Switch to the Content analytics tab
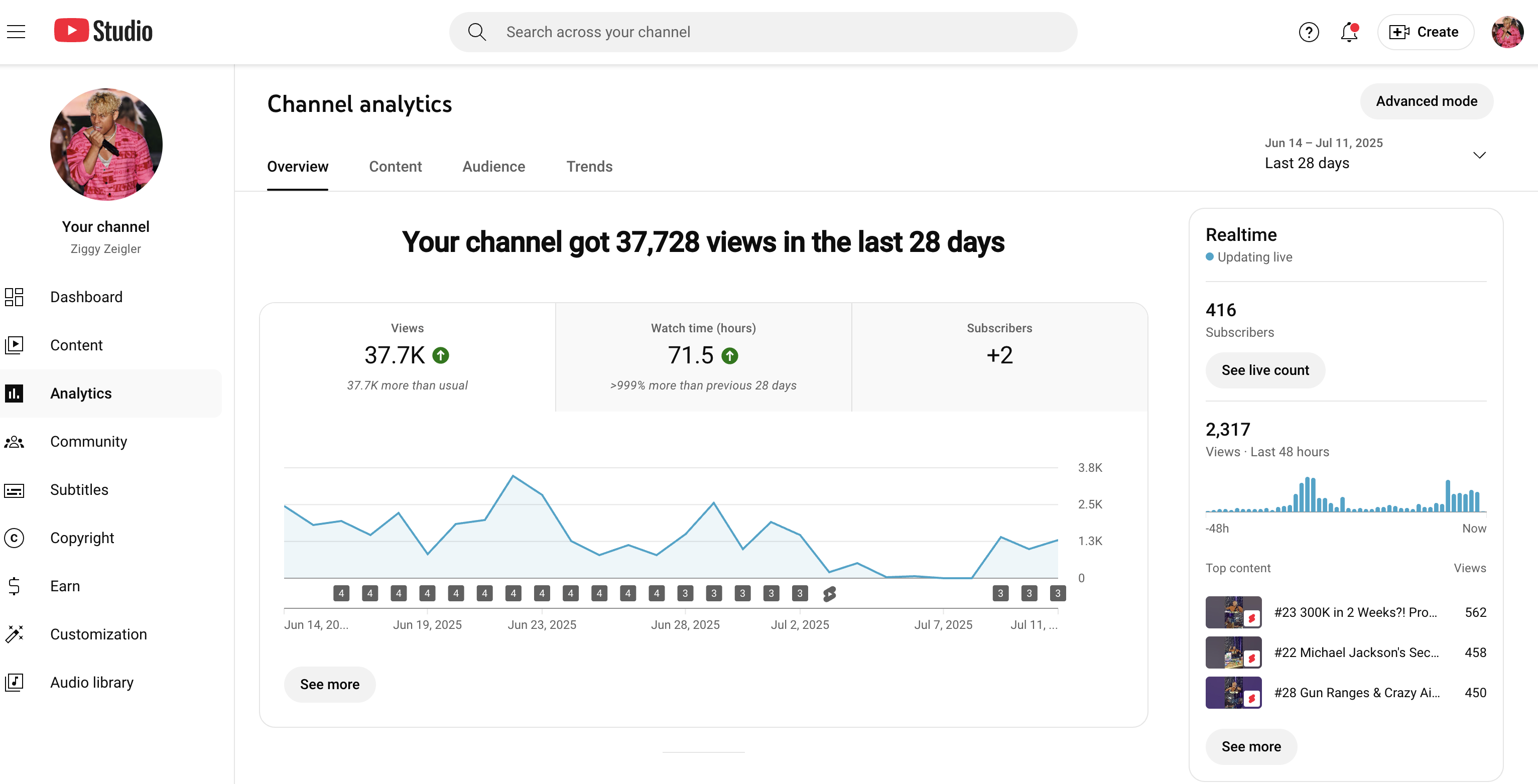Viewport: 1538px width, 784px height. (x=395, y=167)
